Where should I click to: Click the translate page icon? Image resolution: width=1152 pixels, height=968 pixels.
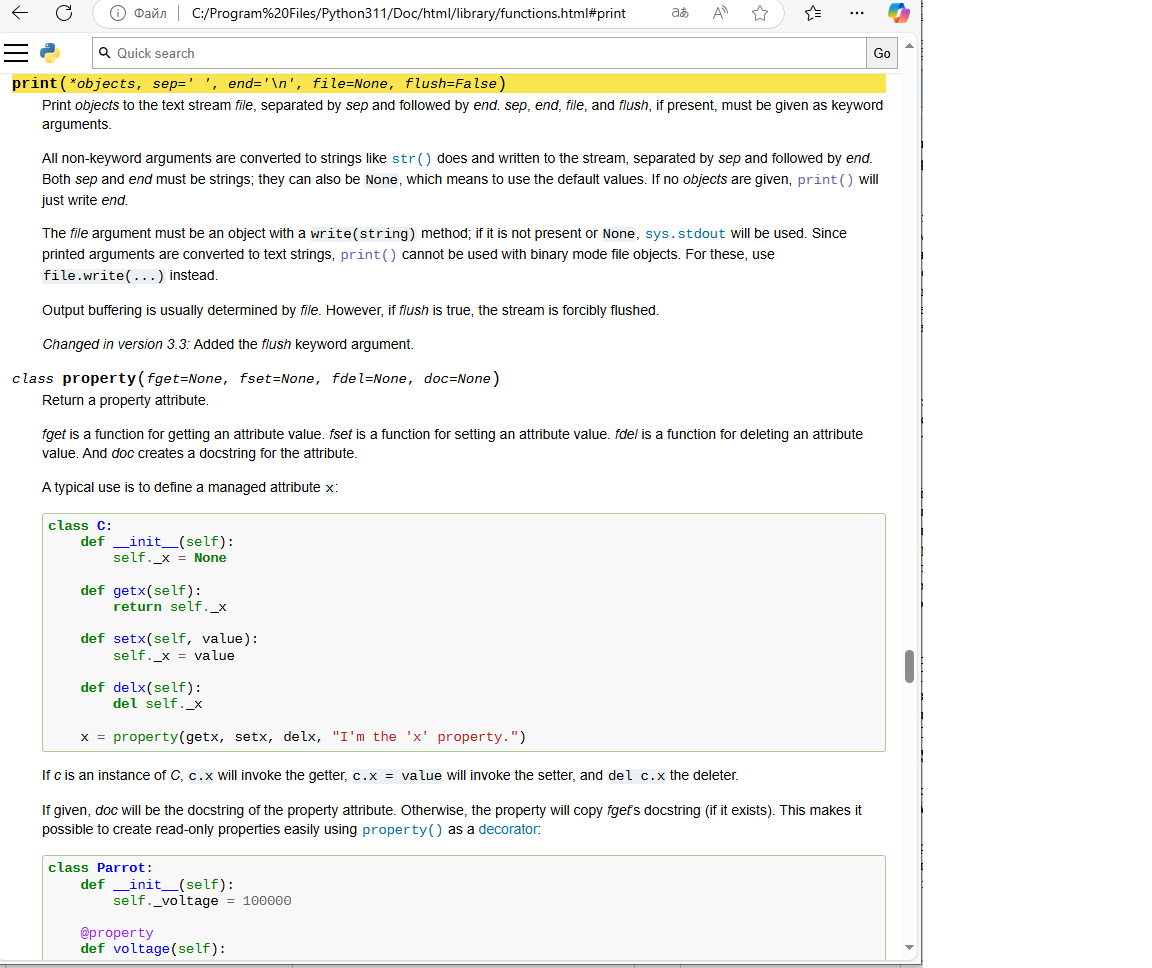680,14
